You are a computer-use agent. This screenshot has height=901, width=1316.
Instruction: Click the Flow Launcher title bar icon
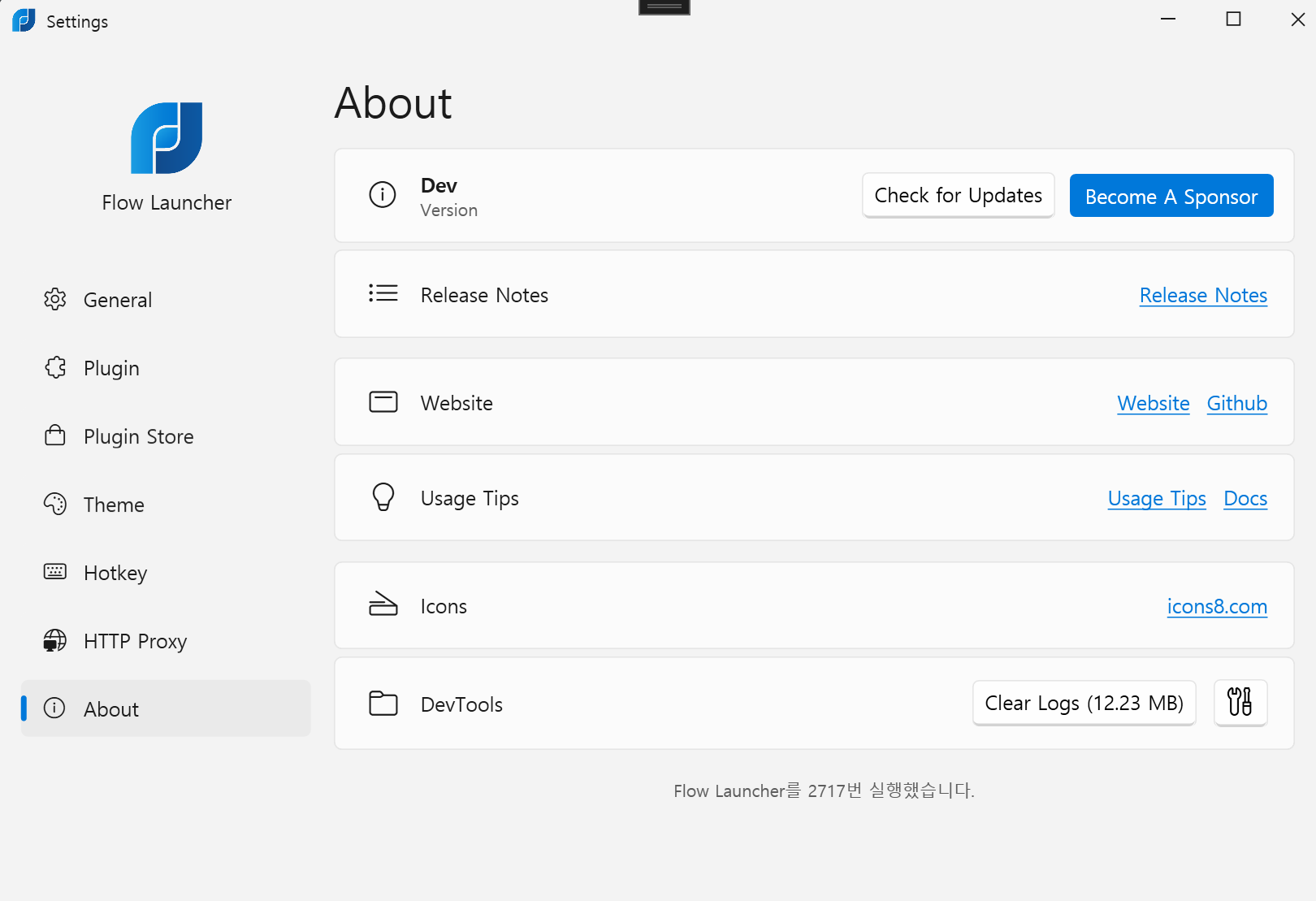pyautogui.click(x=24, y=20)
